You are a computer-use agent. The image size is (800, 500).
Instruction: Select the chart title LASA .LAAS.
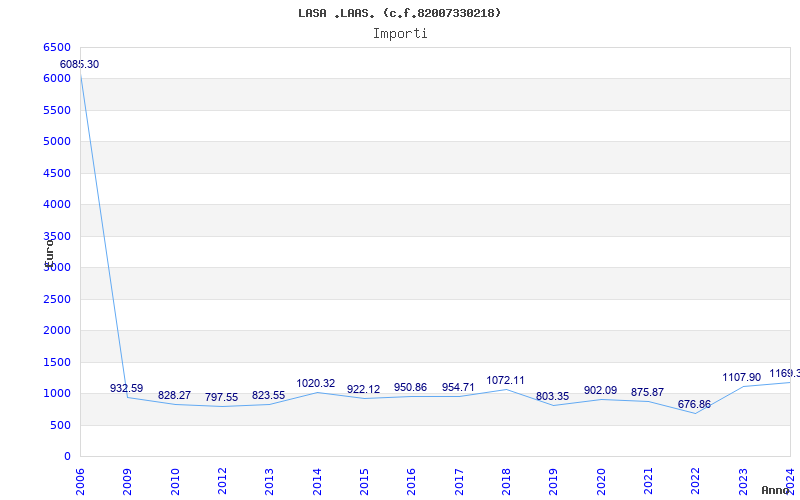pyautogui.click(x=399, y=13)
